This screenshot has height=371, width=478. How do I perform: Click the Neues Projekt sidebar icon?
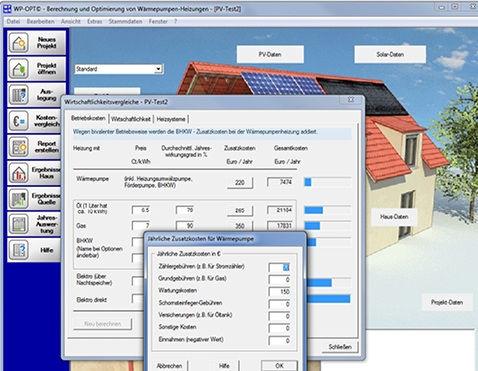click(x=19, y=43)
